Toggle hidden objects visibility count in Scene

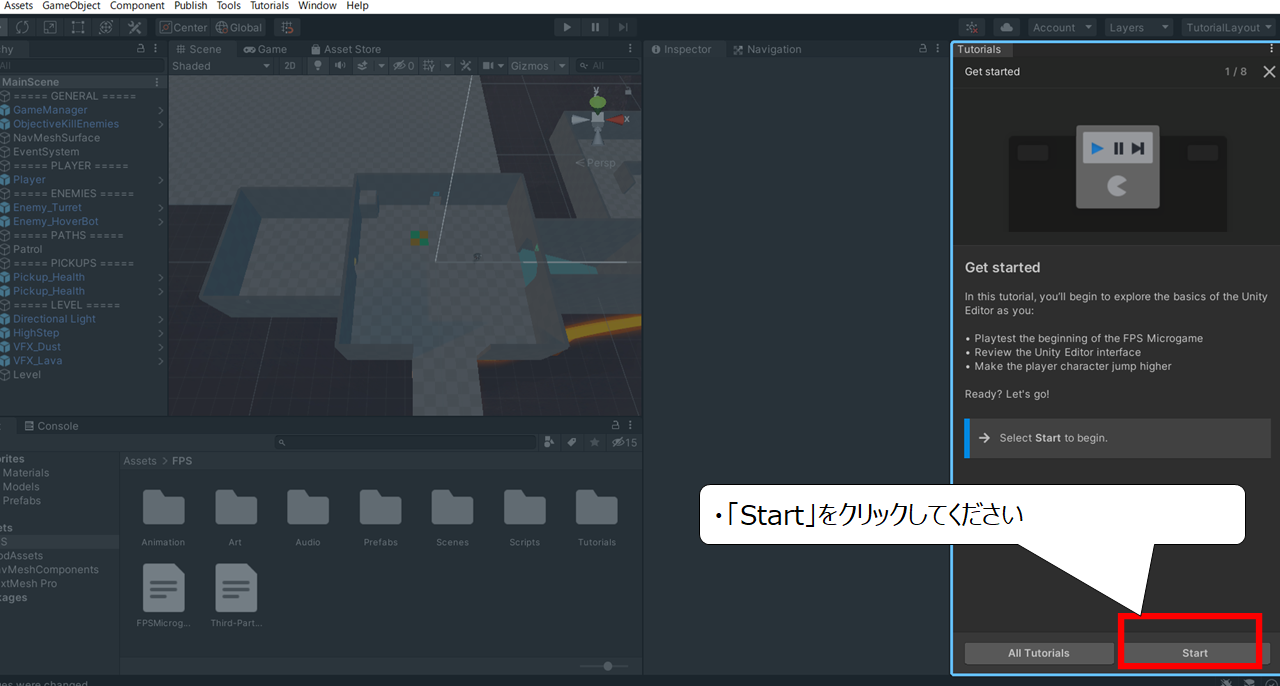[x=404, y=66]
